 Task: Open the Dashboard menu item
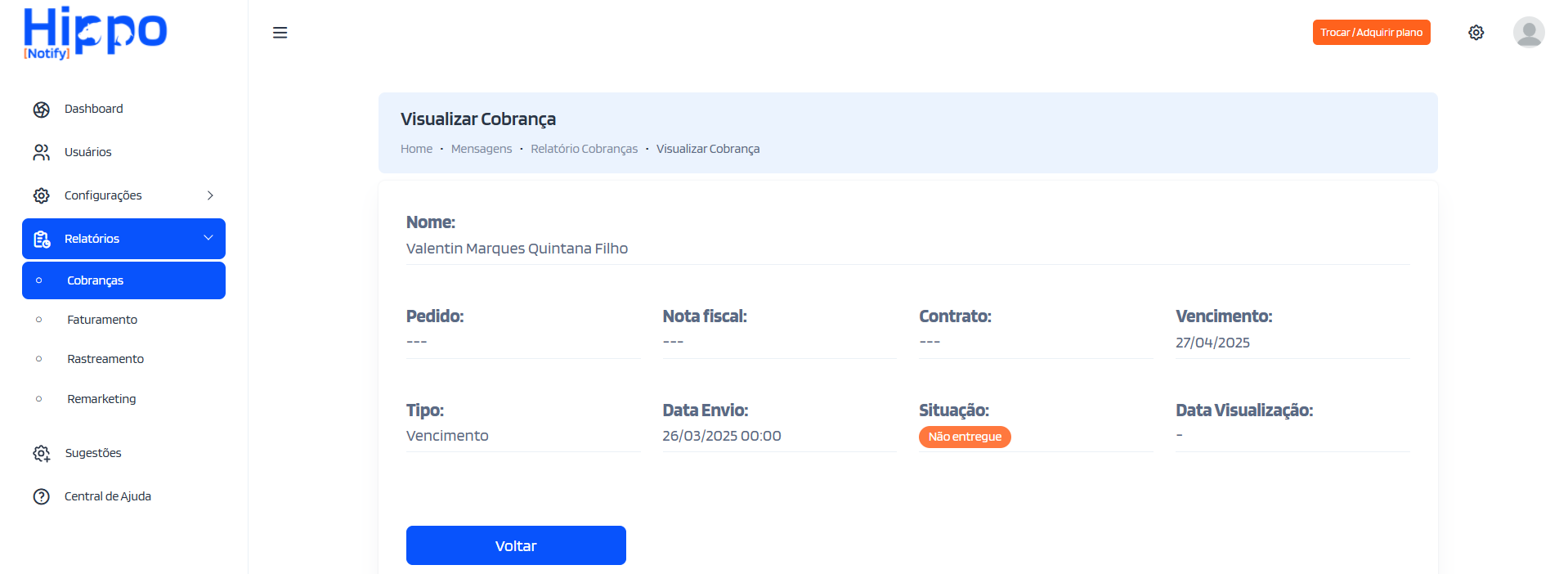pyautogui.click(x=123, y=109)
